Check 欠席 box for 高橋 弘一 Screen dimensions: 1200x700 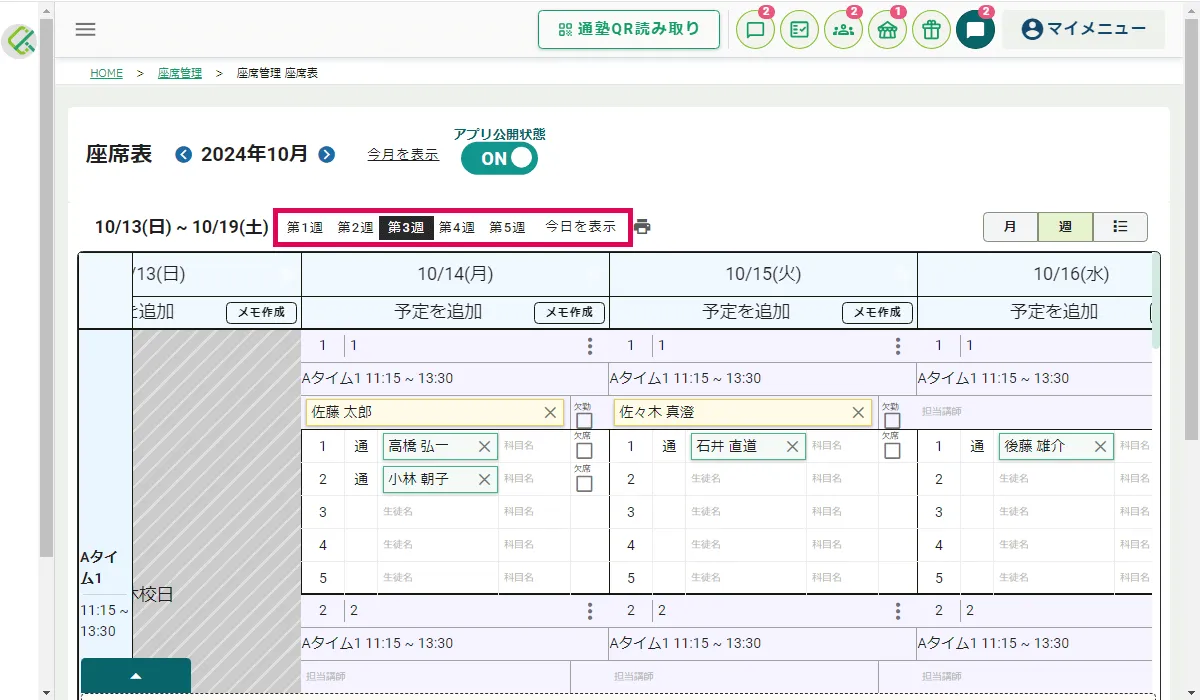(584, 451)
